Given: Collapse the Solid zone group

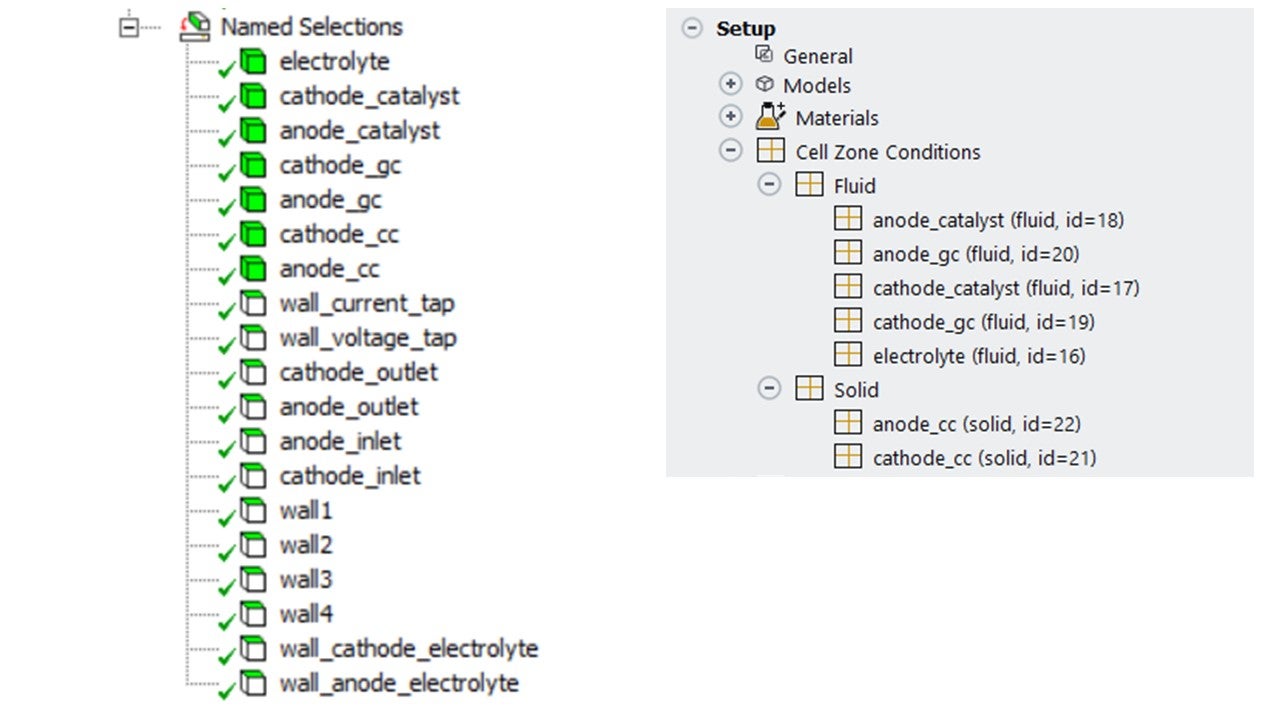Looking at the screenshot, I should [x=769, y=390].
